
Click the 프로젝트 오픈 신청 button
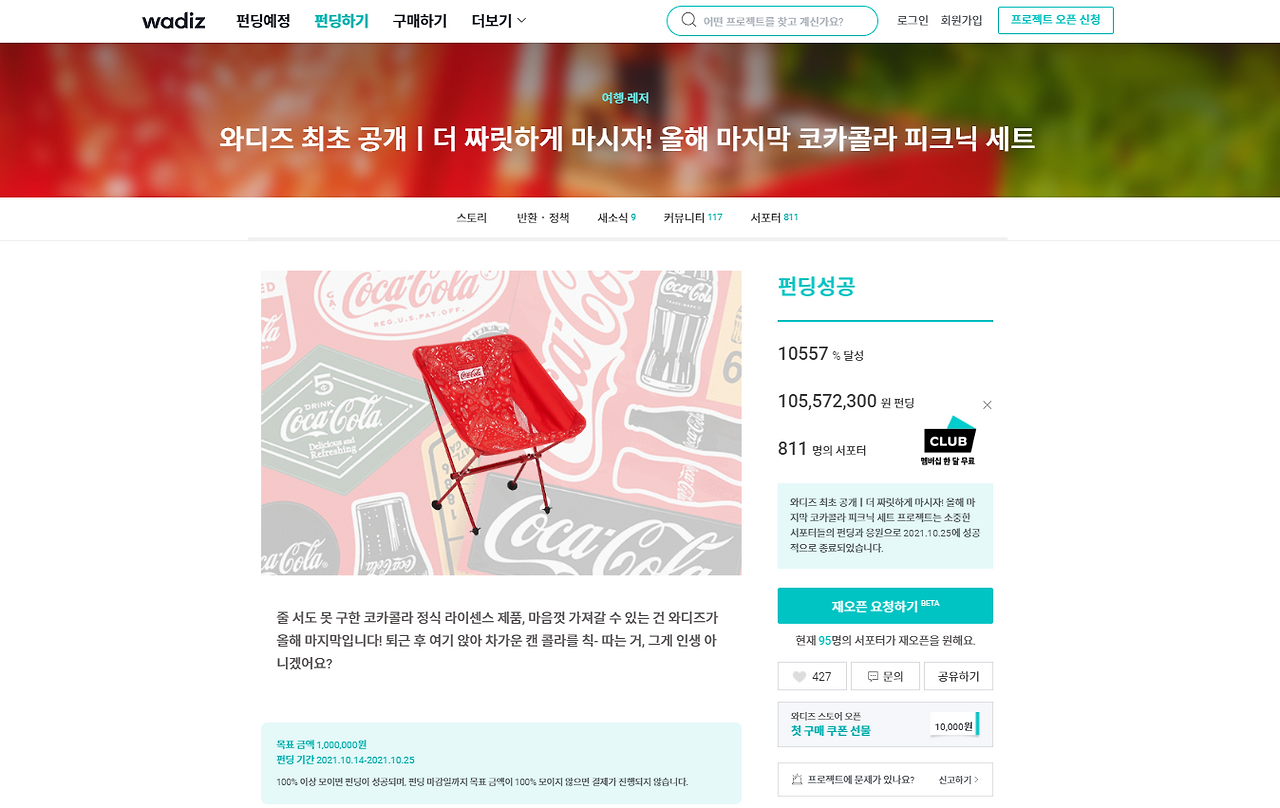pos(1055,20)
